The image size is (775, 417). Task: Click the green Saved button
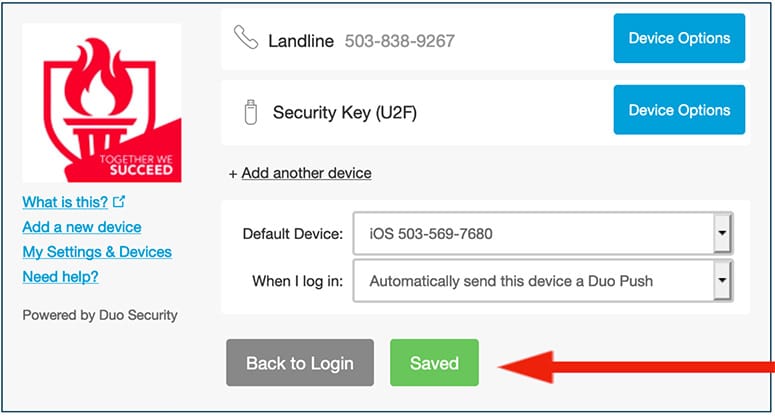pos(434,363)
